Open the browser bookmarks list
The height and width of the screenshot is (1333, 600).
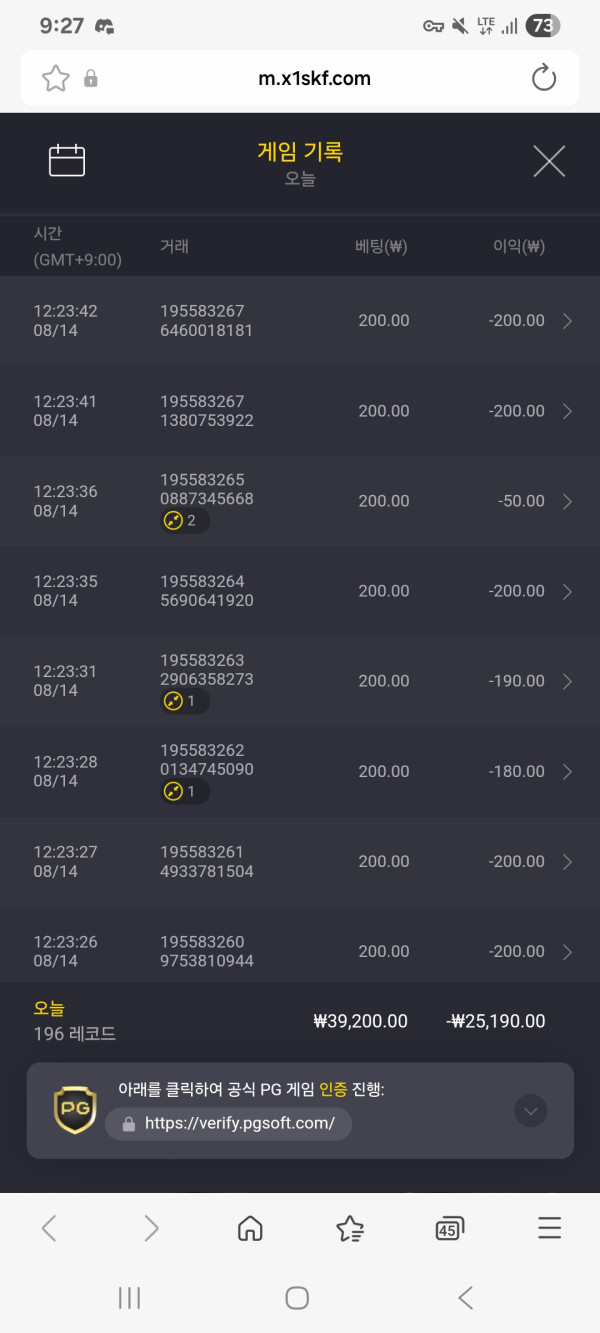pyautogui.click(x=350, y=1228)
